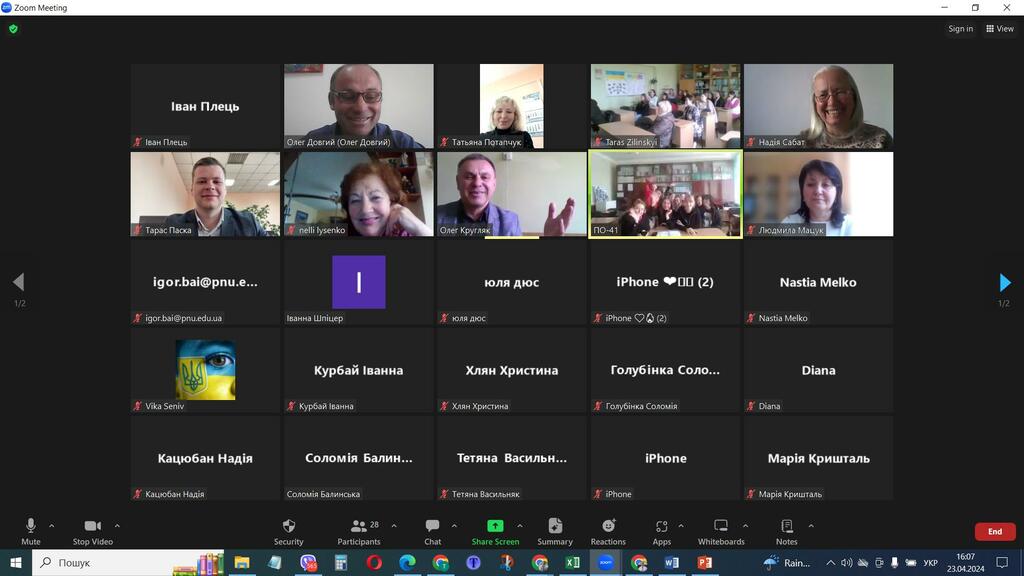Select the ПО-41 video thumbnail
Viewport: 1024px width, 576px height.
665,194
